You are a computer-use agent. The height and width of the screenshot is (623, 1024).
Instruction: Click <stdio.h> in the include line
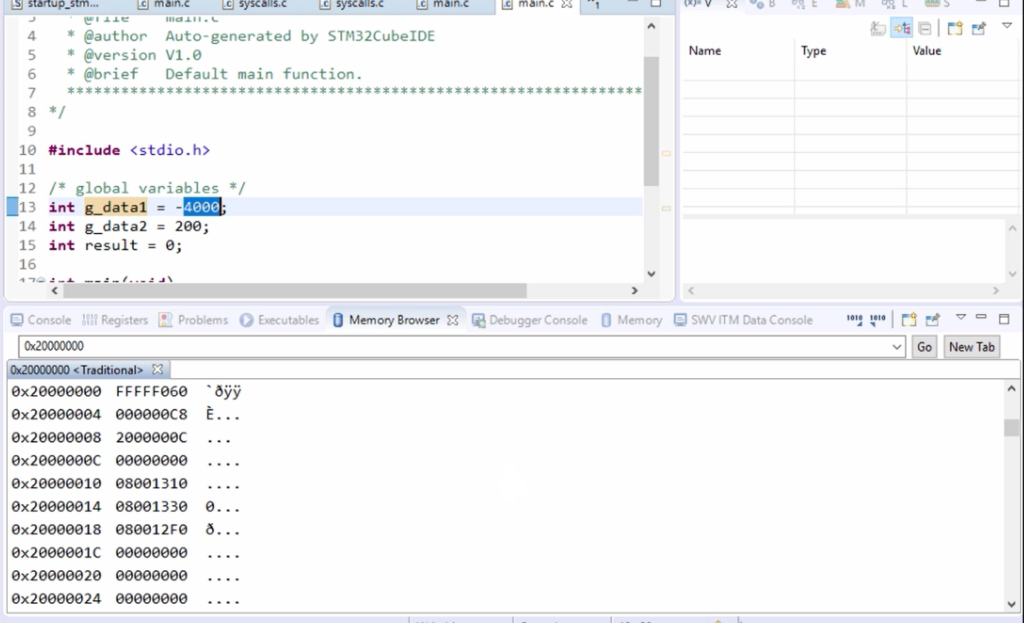[170, 150]
